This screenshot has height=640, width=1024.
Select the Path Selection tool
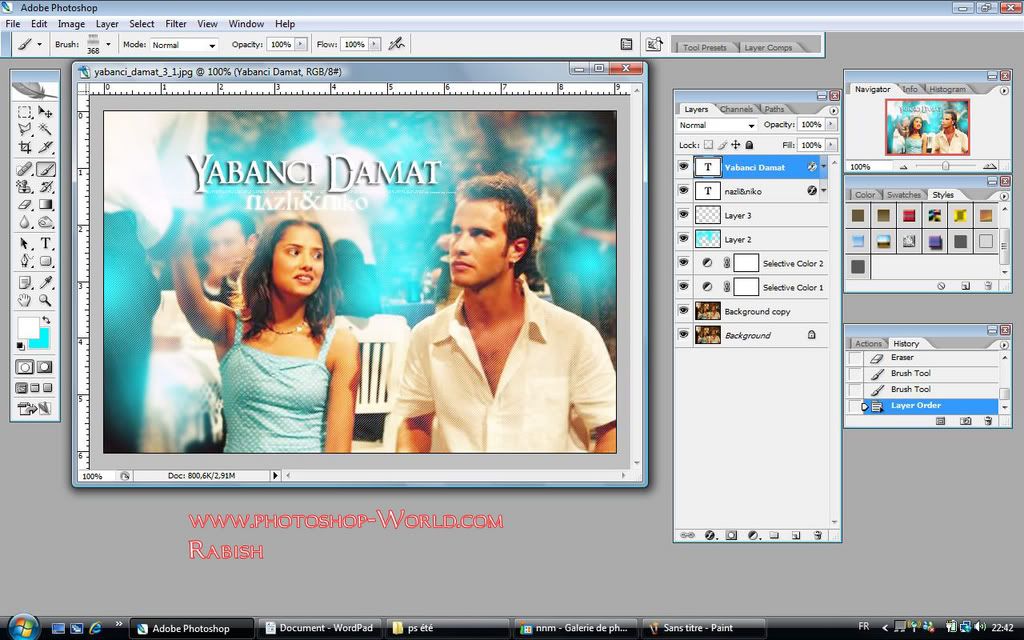pos(25,244)
